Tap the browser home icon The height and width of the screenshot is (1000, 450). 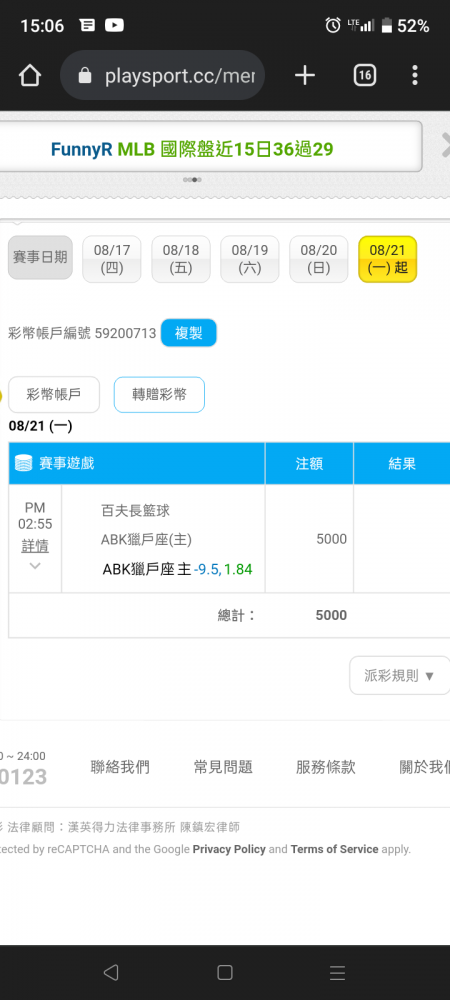click(30, 76)
